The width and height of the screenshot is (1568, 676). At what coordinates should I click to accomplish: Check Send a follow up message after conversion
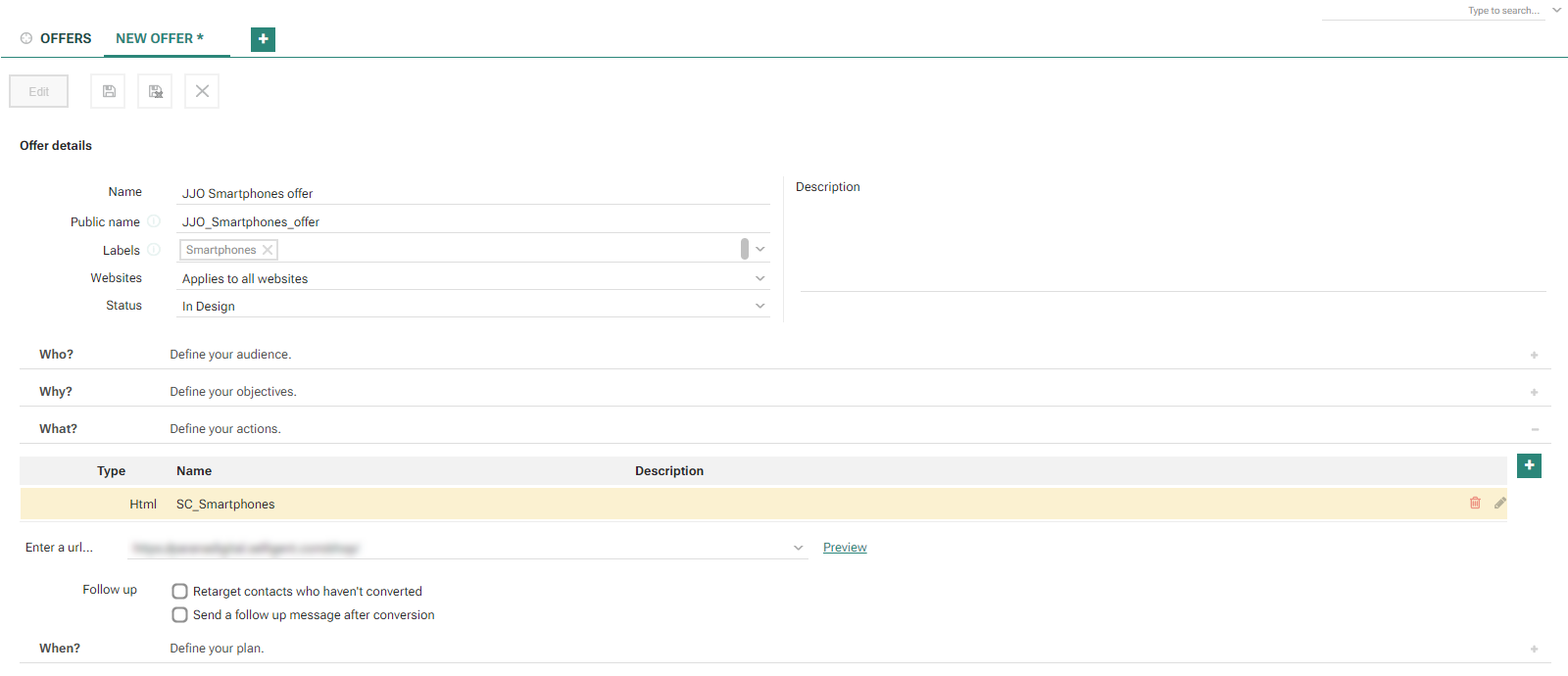(x=180, y=615)
